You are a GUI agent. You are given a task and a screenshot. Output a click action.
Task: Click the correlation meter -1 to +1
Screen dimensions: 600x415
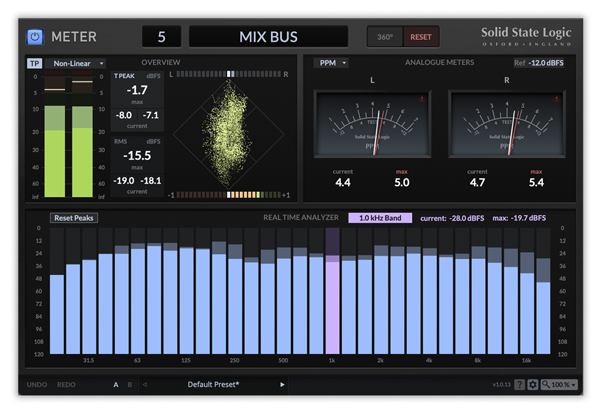point(228,195)
